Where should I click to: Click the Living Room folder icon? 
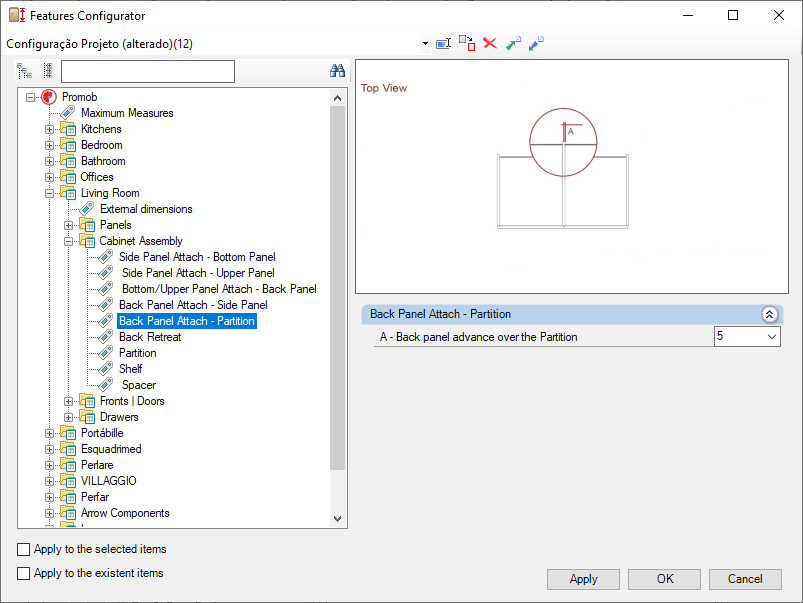(68, 193)
